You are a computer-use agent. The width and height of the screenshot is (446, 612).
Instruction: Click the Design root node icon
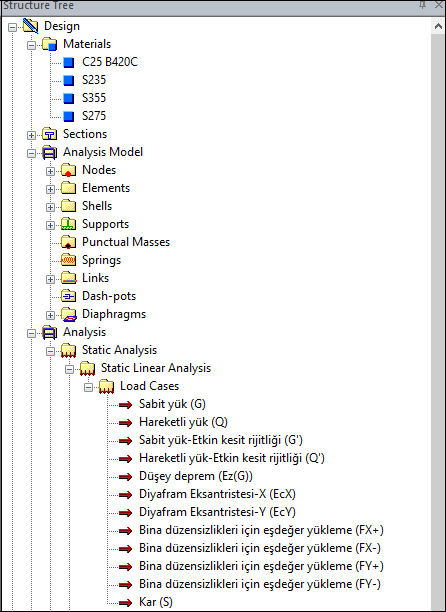point(30,26)
